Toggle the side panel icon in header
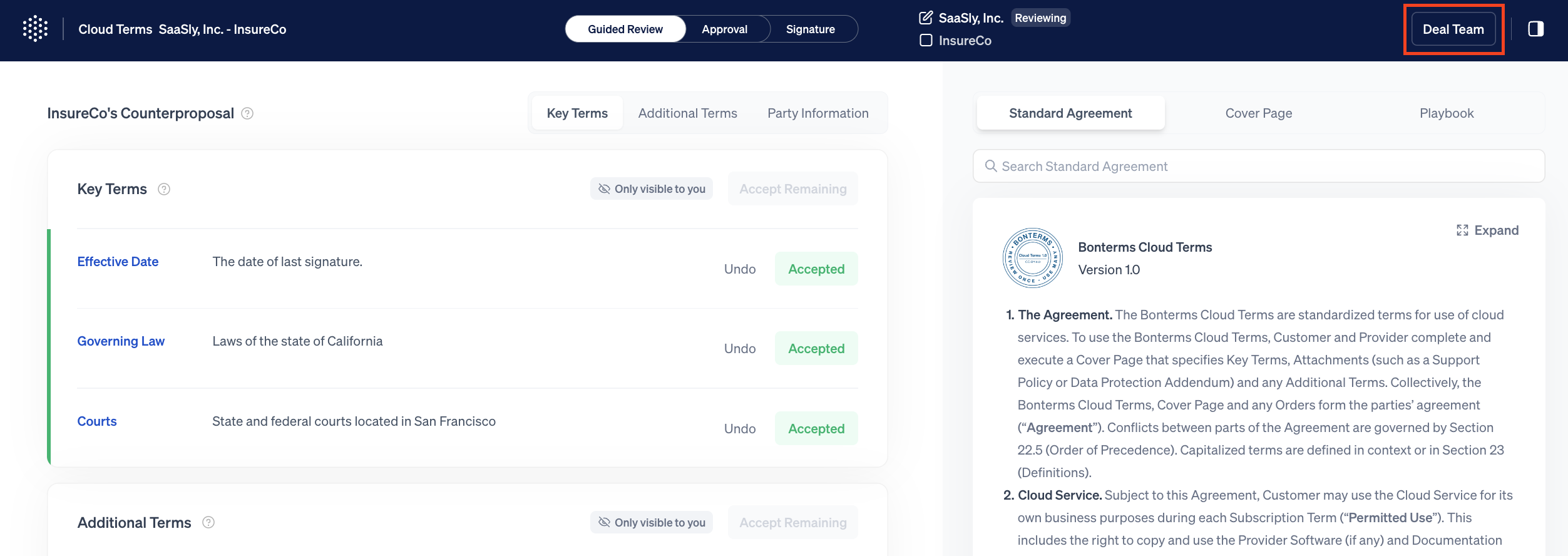The height and width of the screenshot is (556, 1568). coord(1535,29)
